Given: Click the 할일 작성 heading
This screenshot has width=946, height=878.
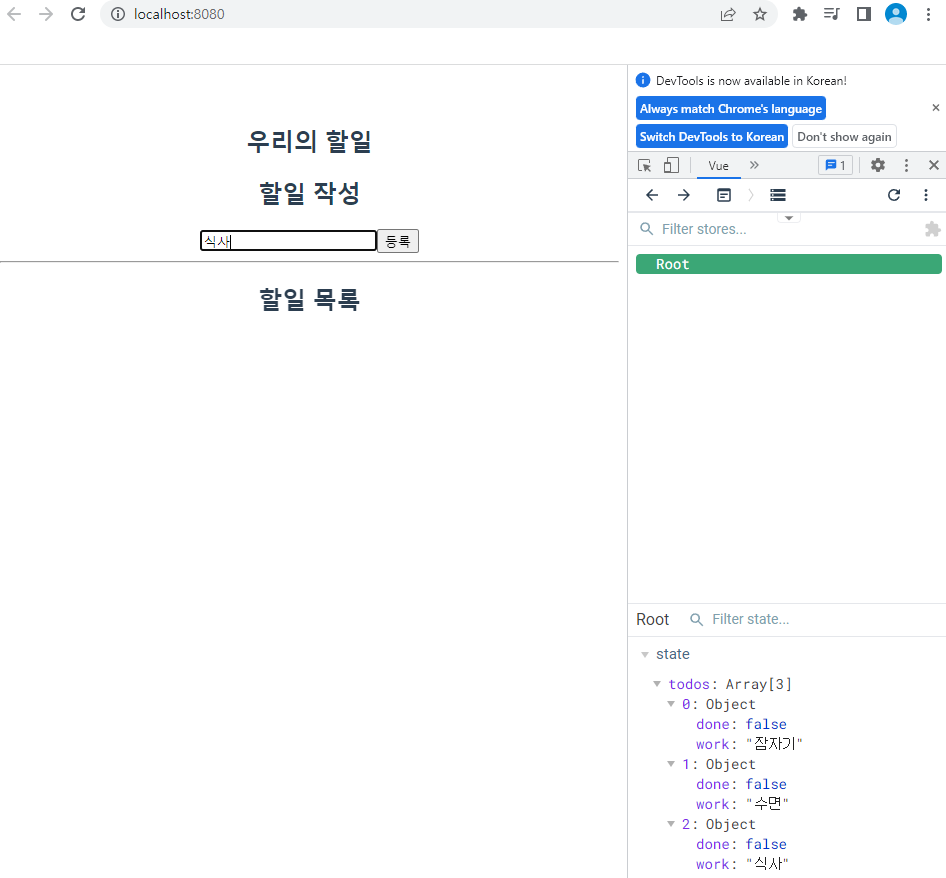Looking at the screenshot, I should pos(309,193).
